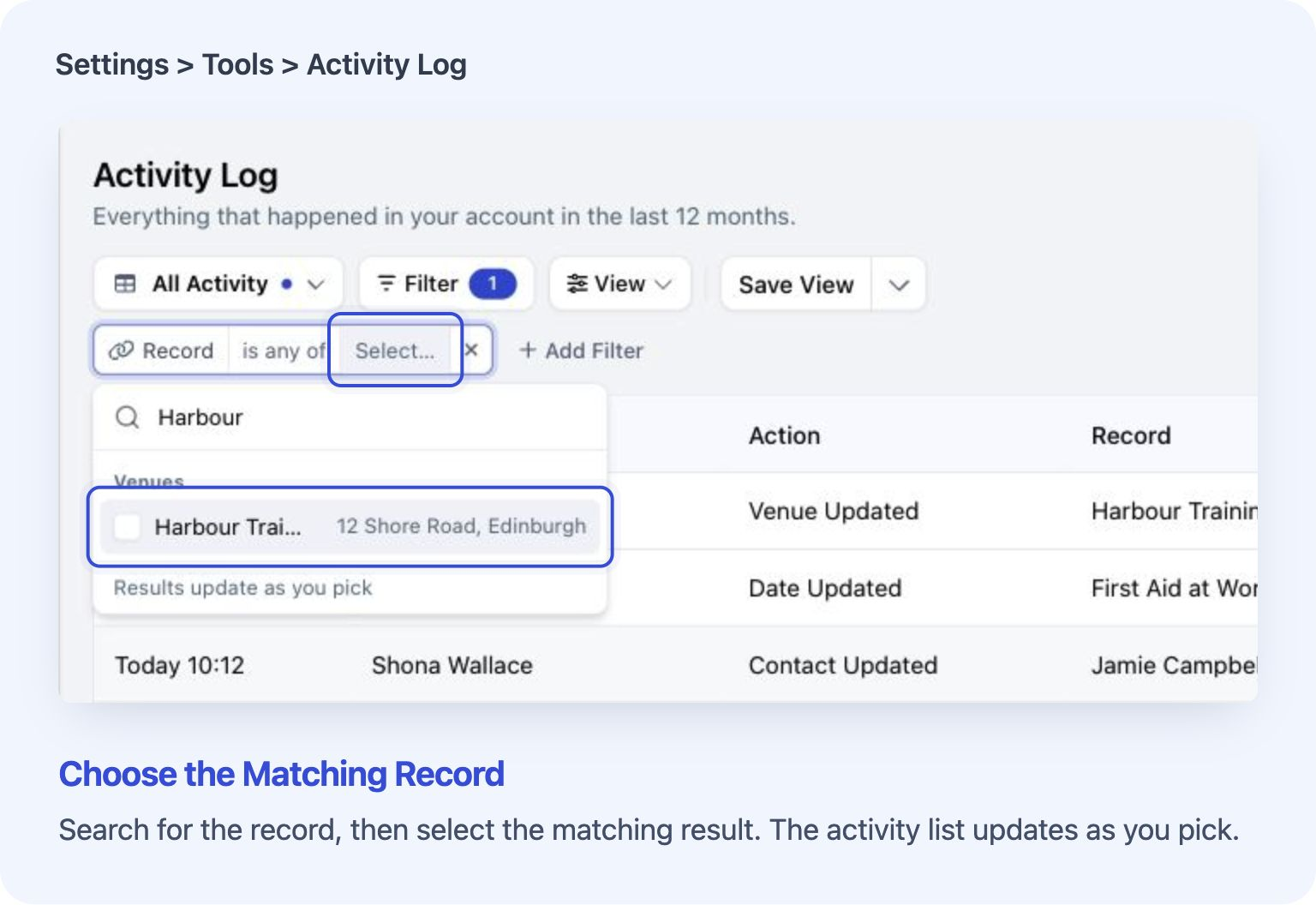Click the search field containing Harbour

[350, 417]
